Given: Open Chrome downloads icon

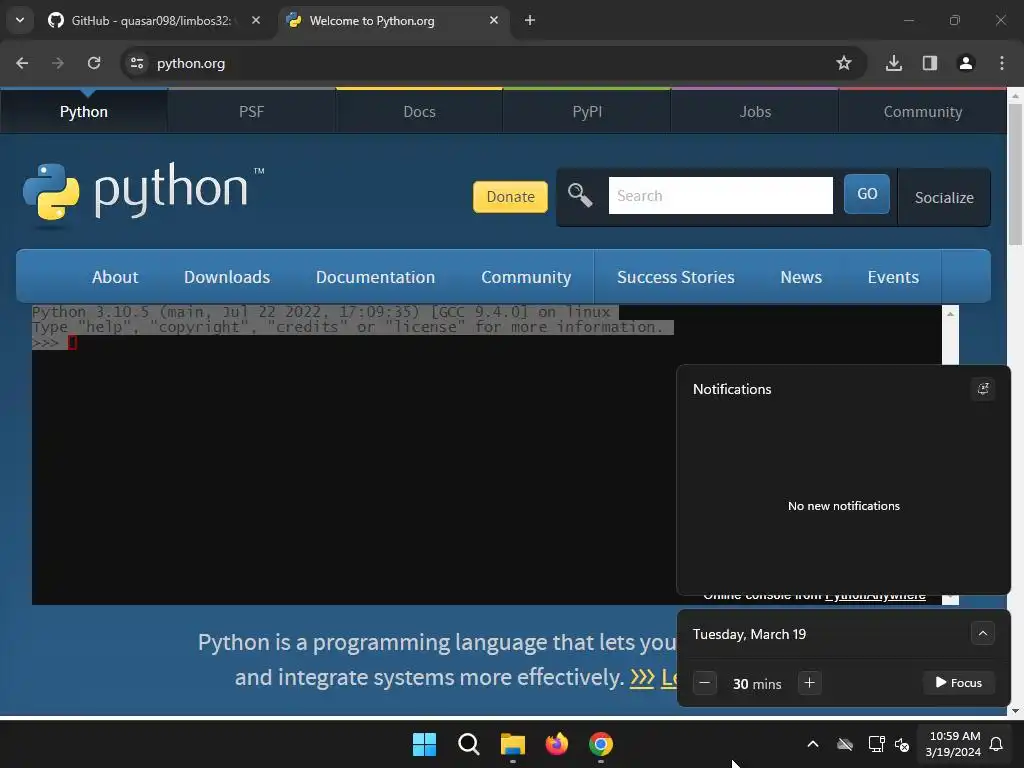Looking at the screenshot, I should click(x=893, y=63).
